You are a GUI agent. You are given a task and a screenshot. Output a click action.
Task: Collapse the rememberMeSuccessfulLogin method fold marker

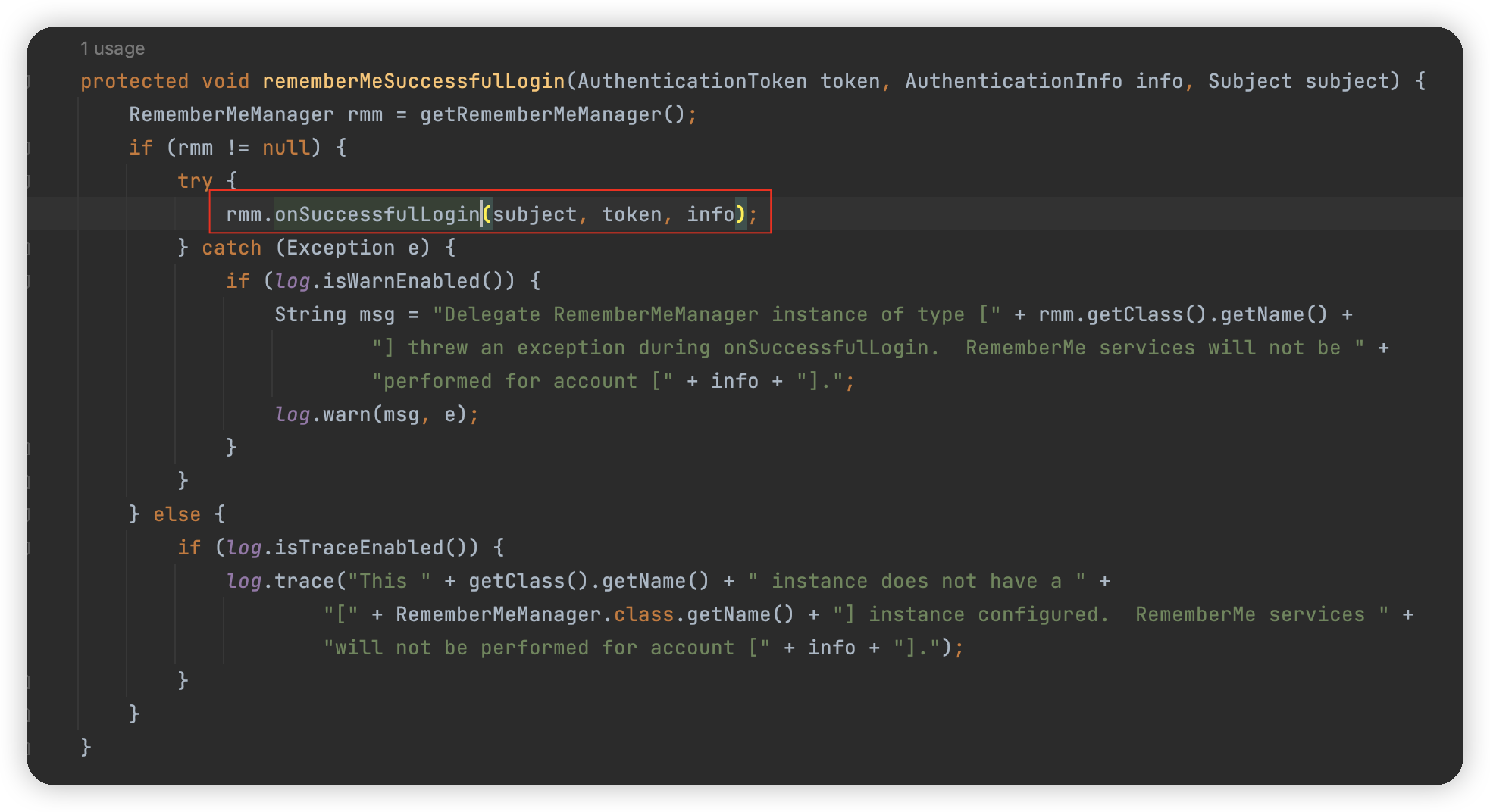pos(29,81)
